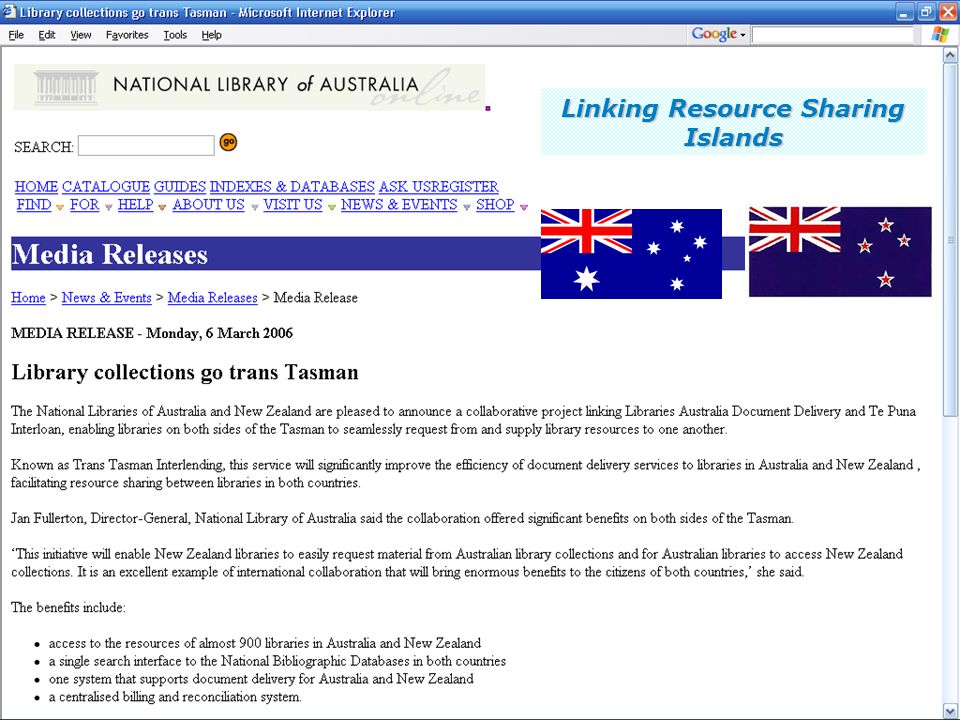This screenshot has height=720, width=960.
Task: Expand the HELP dropdown arrow
Action: coord(162,208)
